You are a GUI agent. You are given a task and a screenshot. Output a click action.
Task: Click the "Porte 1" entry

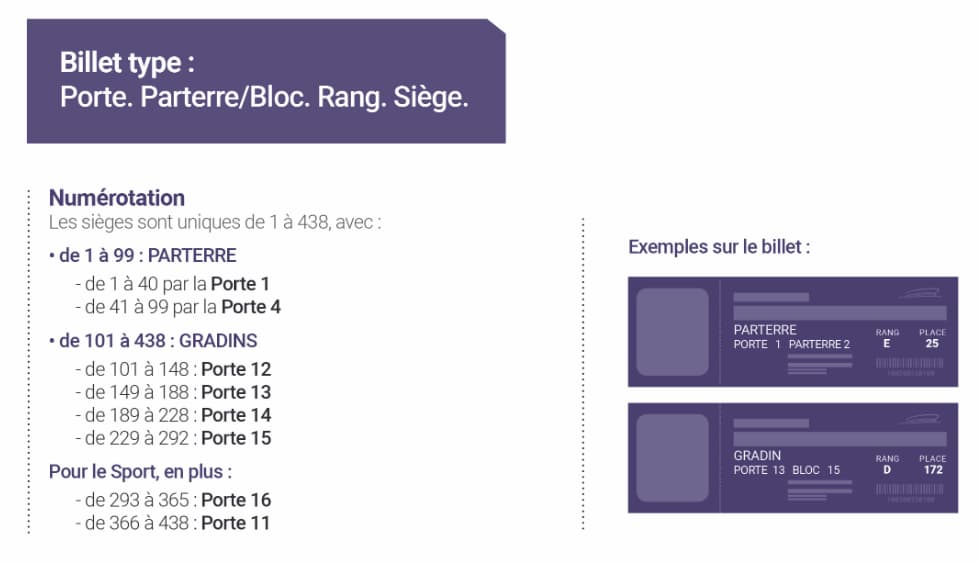(x=240, y=284)
